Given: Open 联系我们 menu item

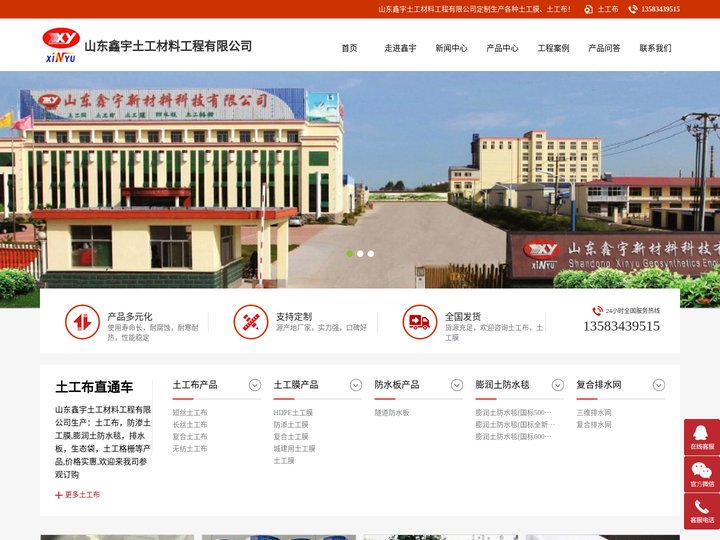Looking at the screenshot, I should tap(655, 48).
